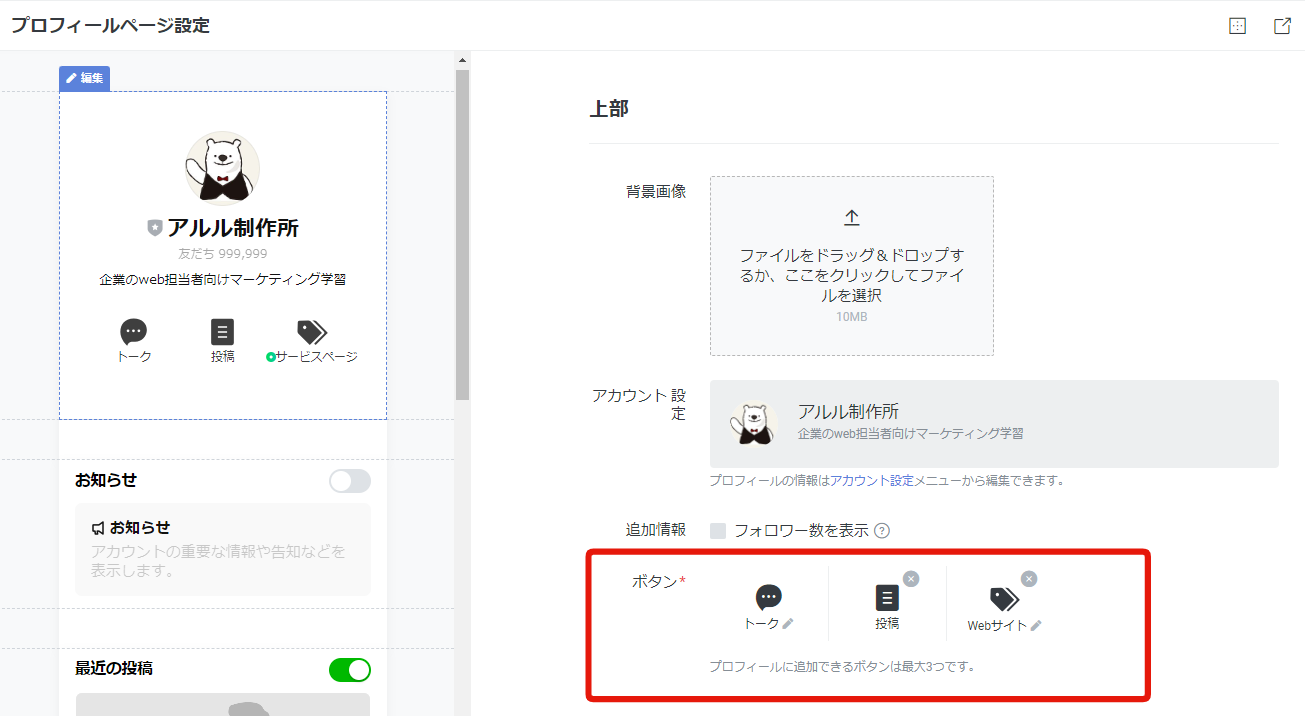This screenshot has width=1305, height=716.
Task: Click the サービスページ tag icon in preview
Action: pos(311,332)
